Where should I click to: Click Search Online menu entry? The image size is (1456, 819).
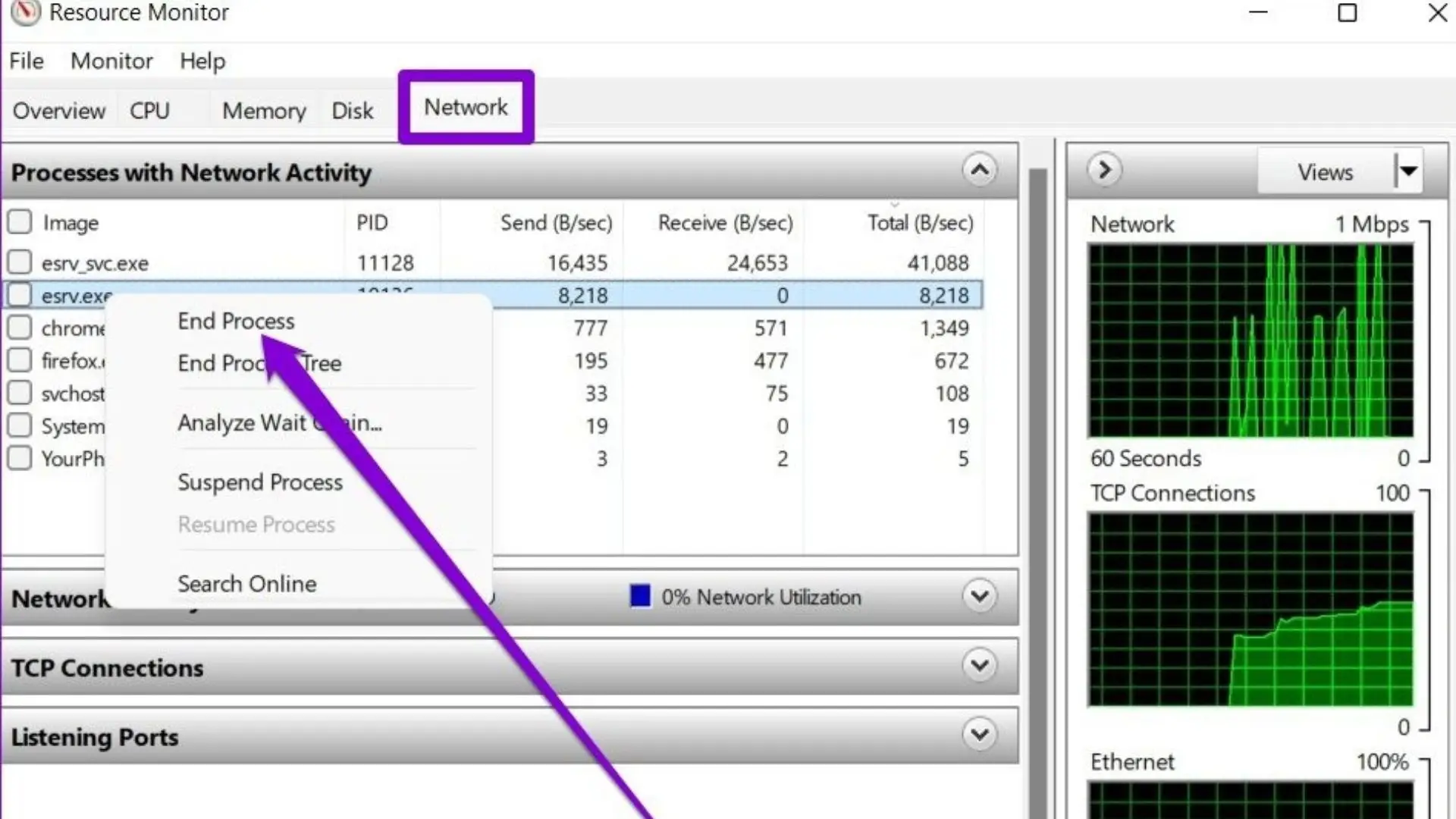click(x=246, y=584)
